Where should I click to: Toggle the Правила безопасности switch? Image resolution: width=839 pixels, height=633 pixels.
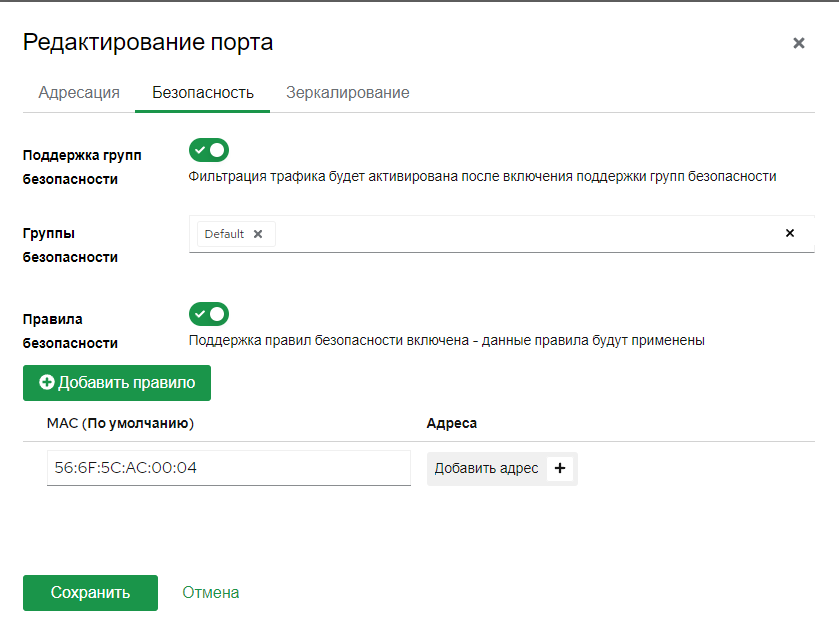(209, 314)
